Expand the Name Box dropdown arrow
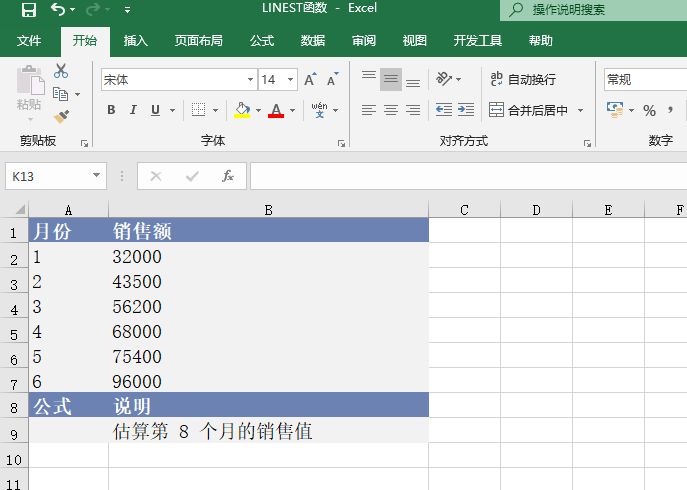This screenshot has width=687, height=490. [97, 176]
